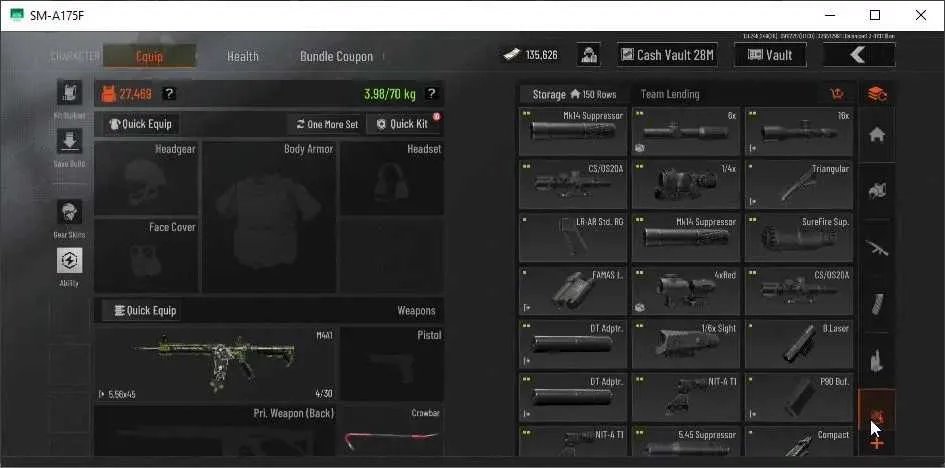This screenshot has width=945, height=468.
Task: Open the Cash Vault 28M button
Action: (x=667, y=55)
